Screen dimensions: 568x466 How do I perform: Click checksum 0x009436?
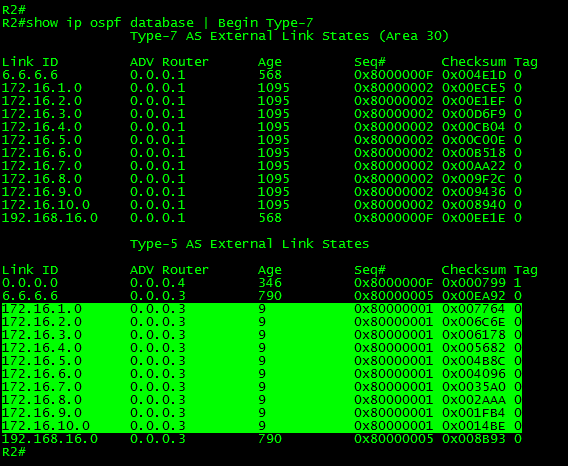pyautogui.click(x=473, y=192)
